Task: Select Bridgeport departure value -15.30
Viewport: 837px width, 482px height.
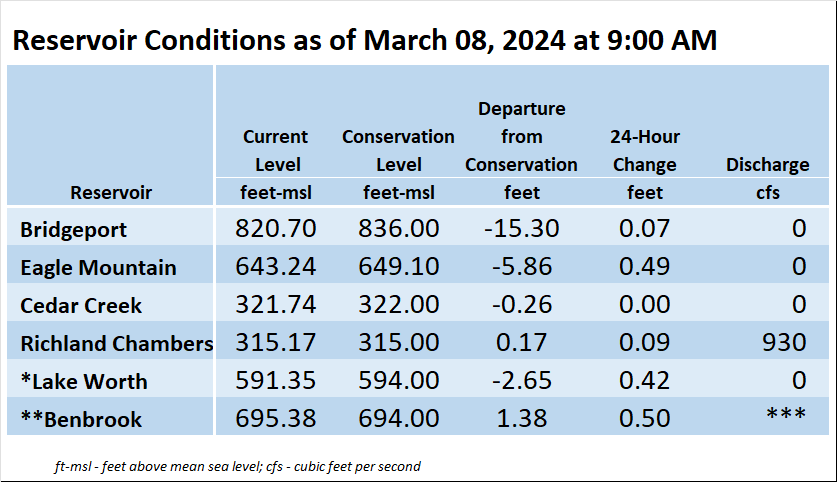Action: tap(522, 228)
